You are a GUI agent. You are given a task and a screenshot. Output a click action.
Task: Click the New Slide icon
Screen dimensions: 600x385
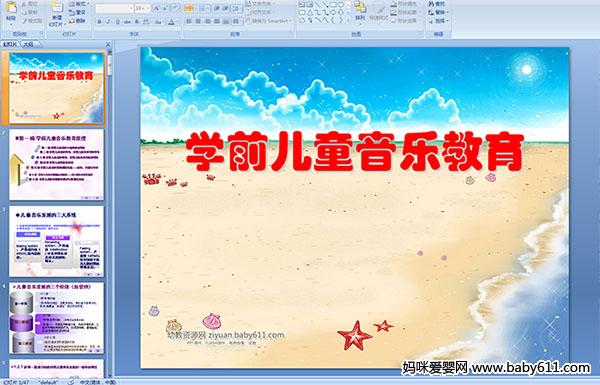click(57, 8)
